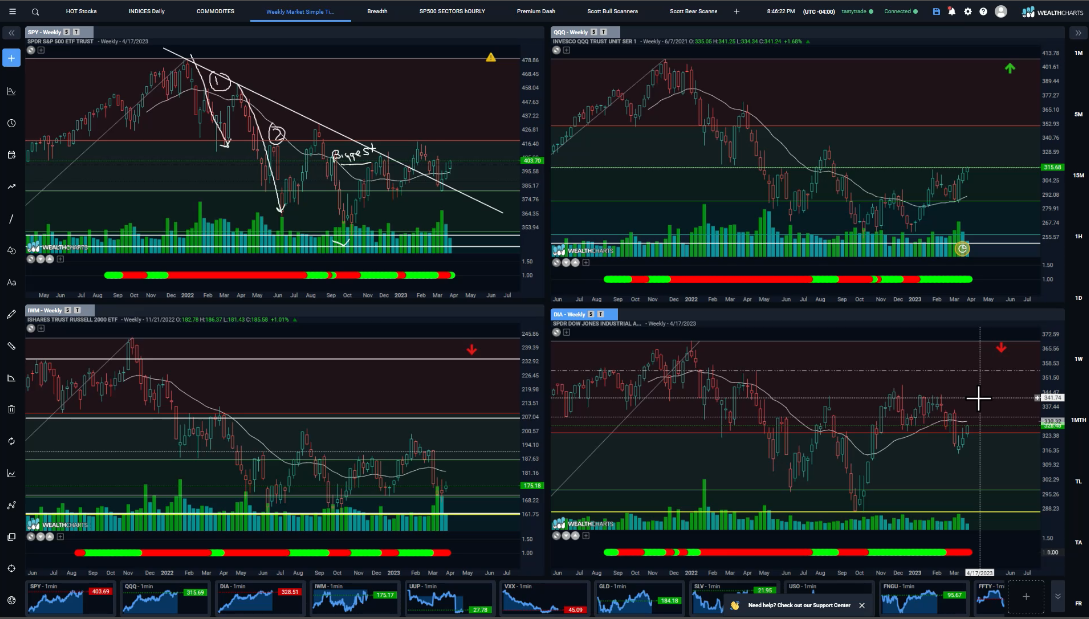Select the ruler measure tool
The width and height of the screenshot is (1089, 619).
[11, 346]
